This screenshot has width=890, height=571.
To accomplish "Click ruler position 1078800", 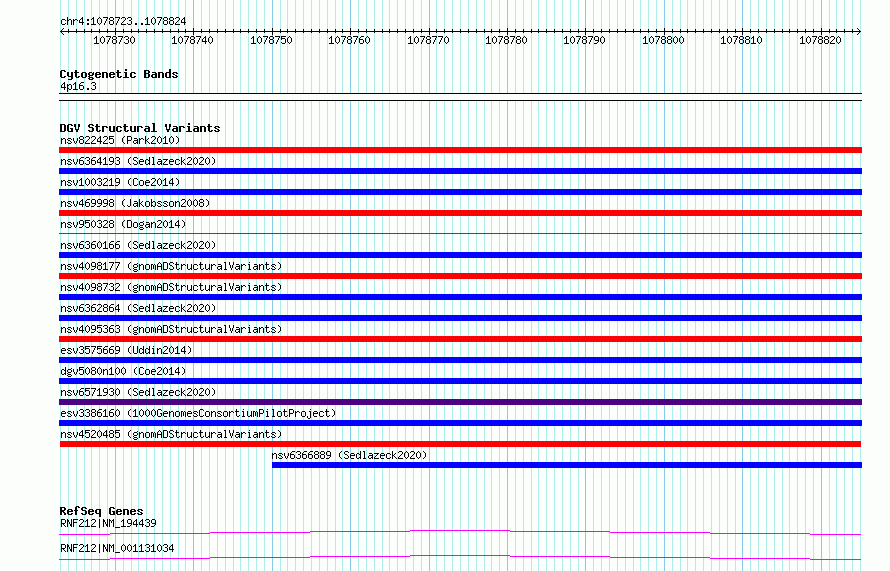I will [x=664, y=40].
